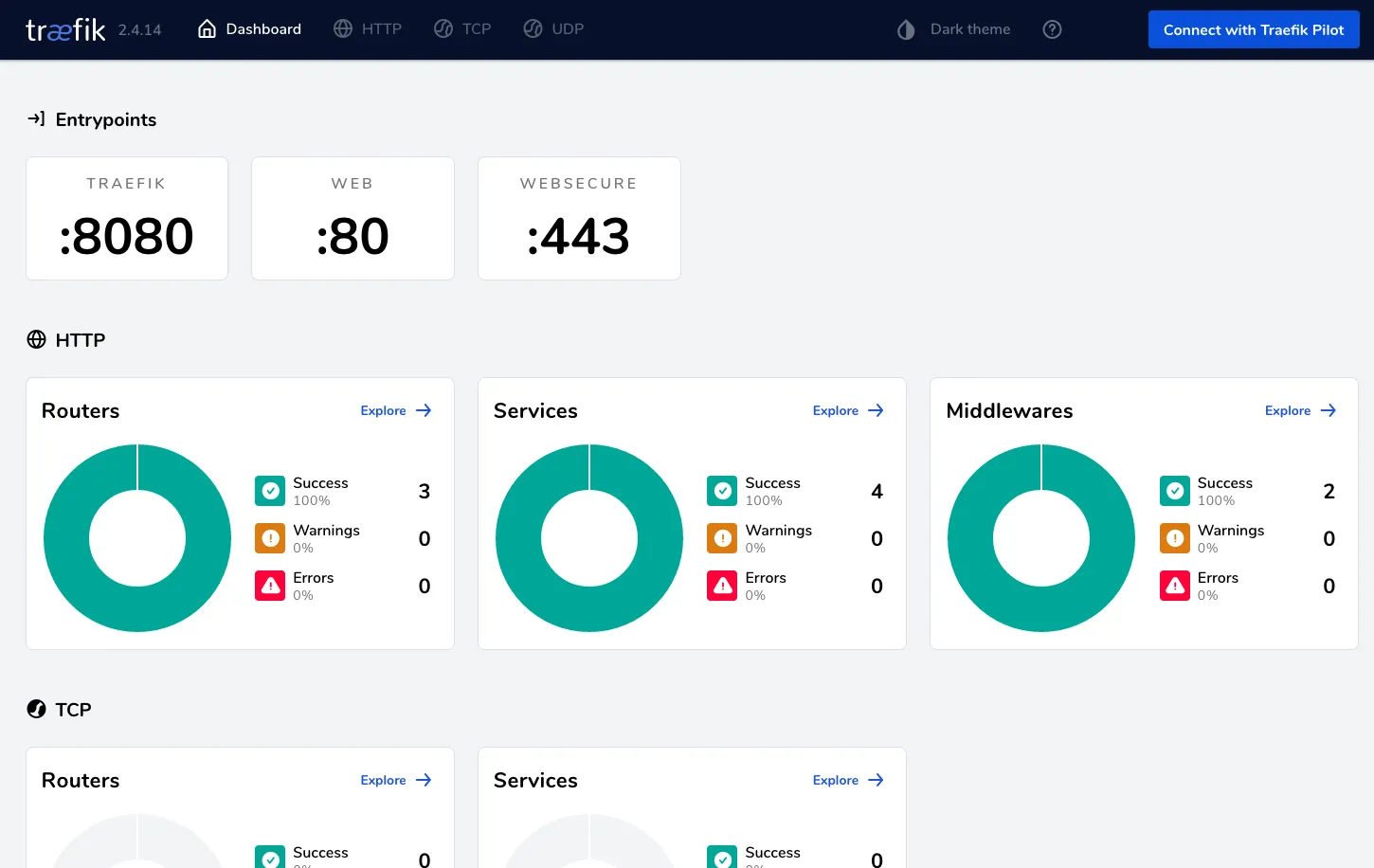Explore the HTTP Services list
Image resolution: width=1374 pixels, height=868 pixels.
pos(847,410)
